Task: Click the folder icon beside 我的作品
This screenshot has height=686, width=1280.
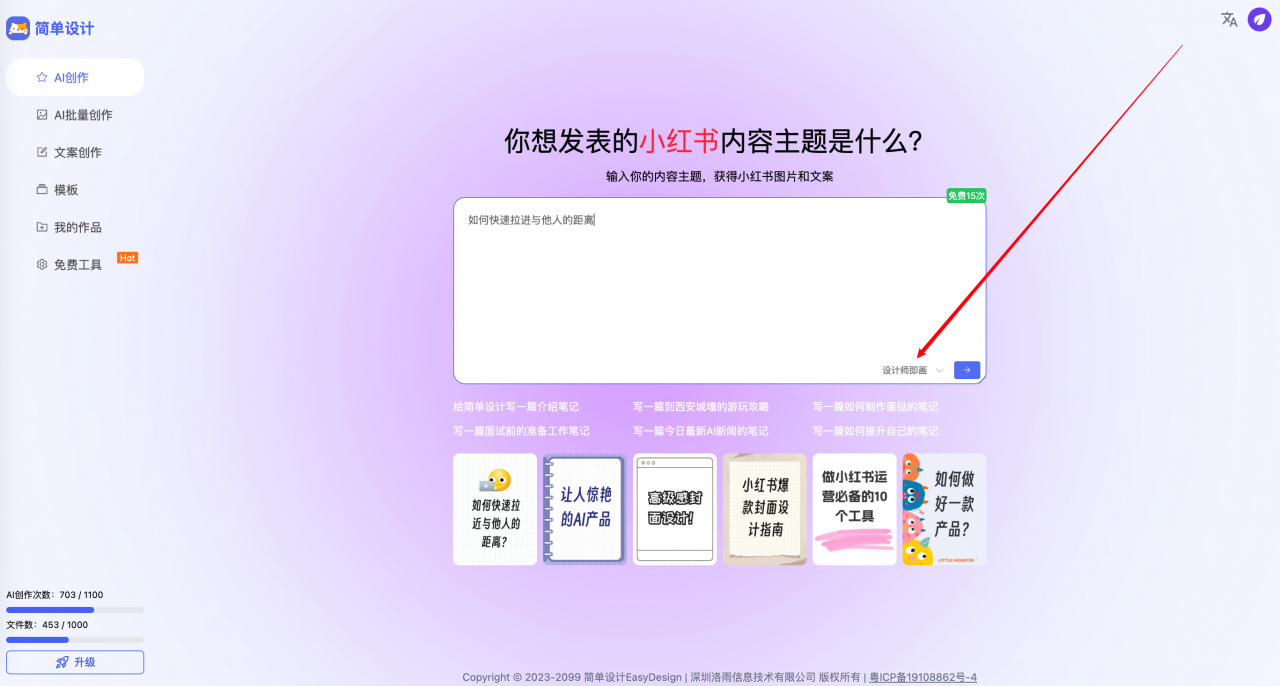Action: click(x=42, y=227)
